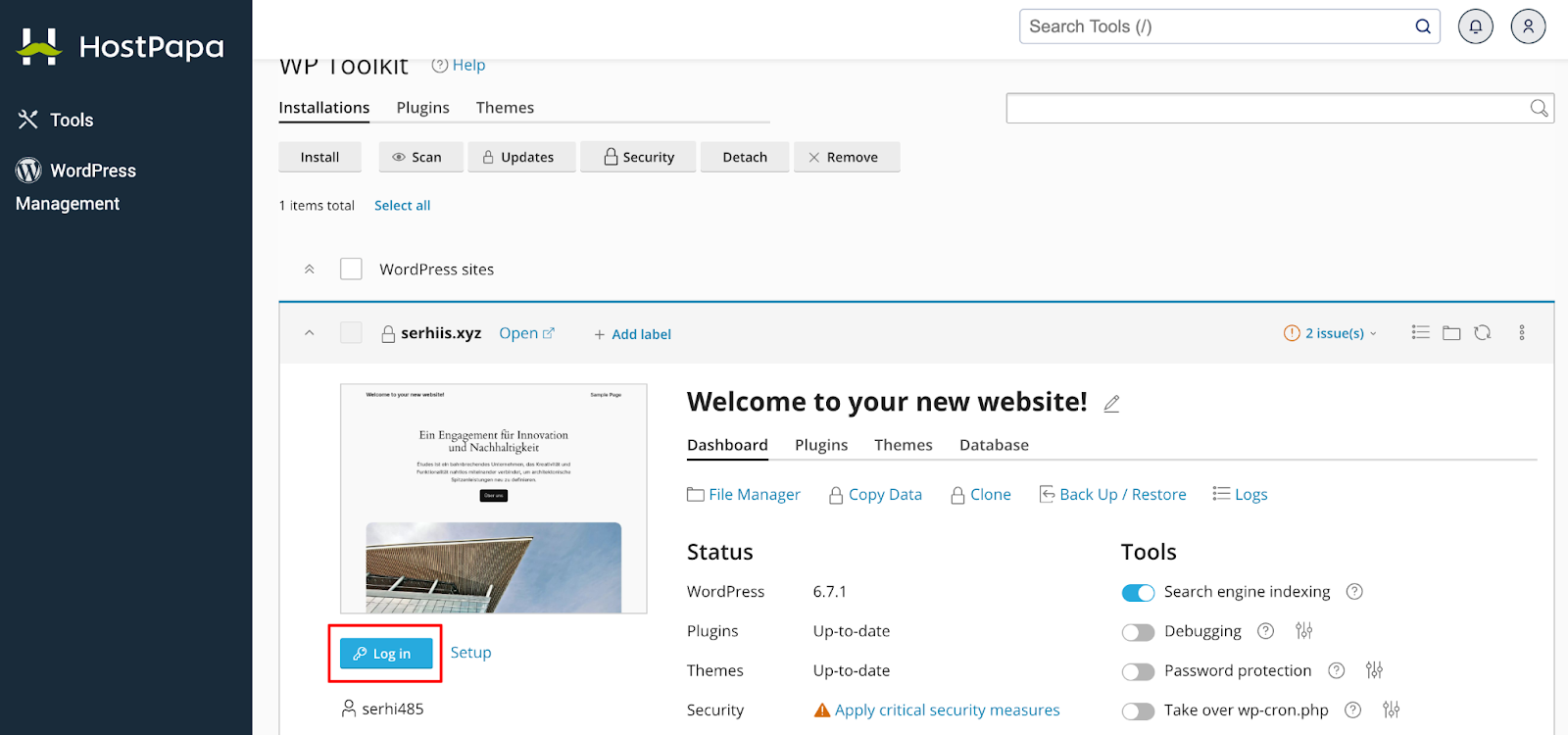Open the folder icon in site header
The width and height of the screenshot is (1568, 735).
[x=1451, y=333]
